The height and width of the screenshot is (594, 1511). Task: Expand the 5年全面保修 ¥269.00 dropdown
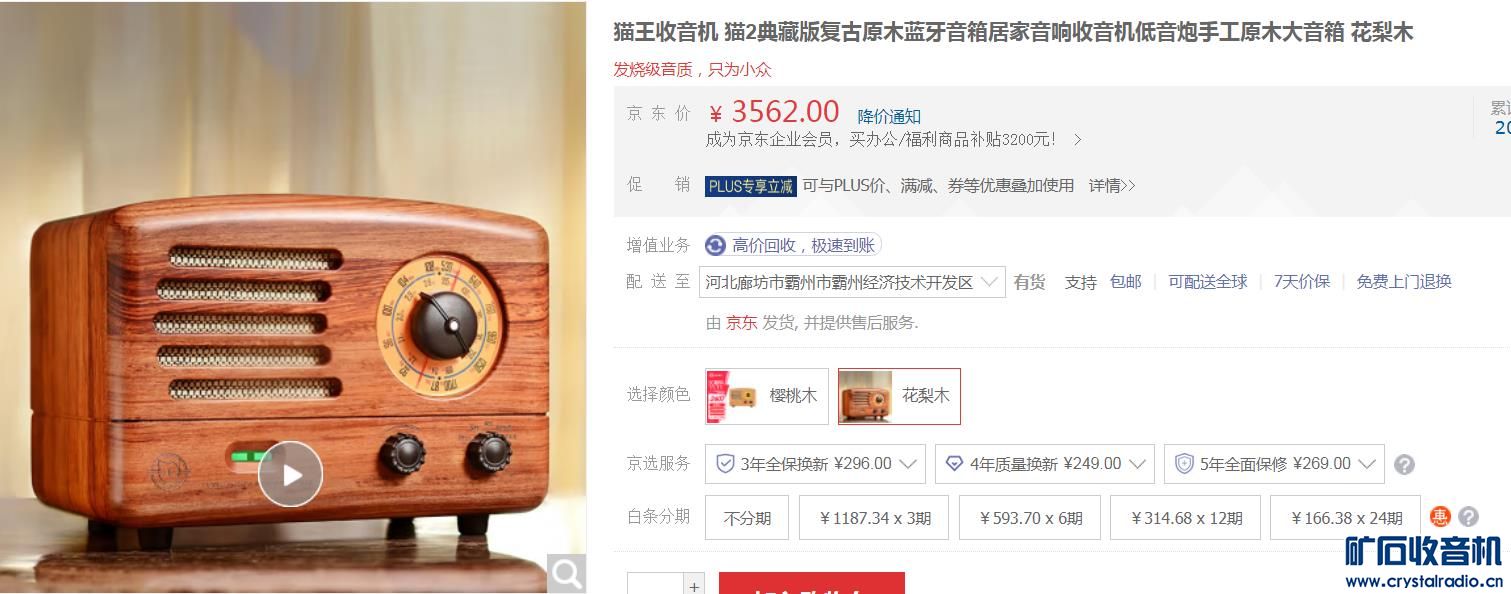(1274, 464)
